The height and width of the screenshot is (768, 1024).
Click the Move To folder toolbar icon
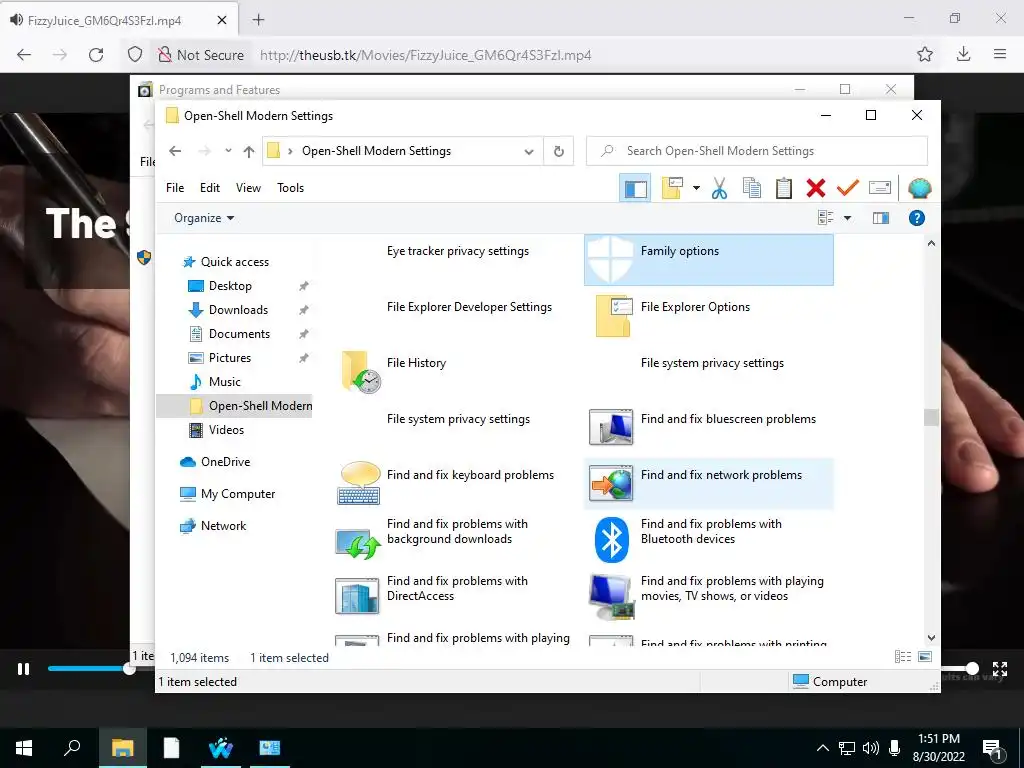pyautogui.click(x=672, y=188)
